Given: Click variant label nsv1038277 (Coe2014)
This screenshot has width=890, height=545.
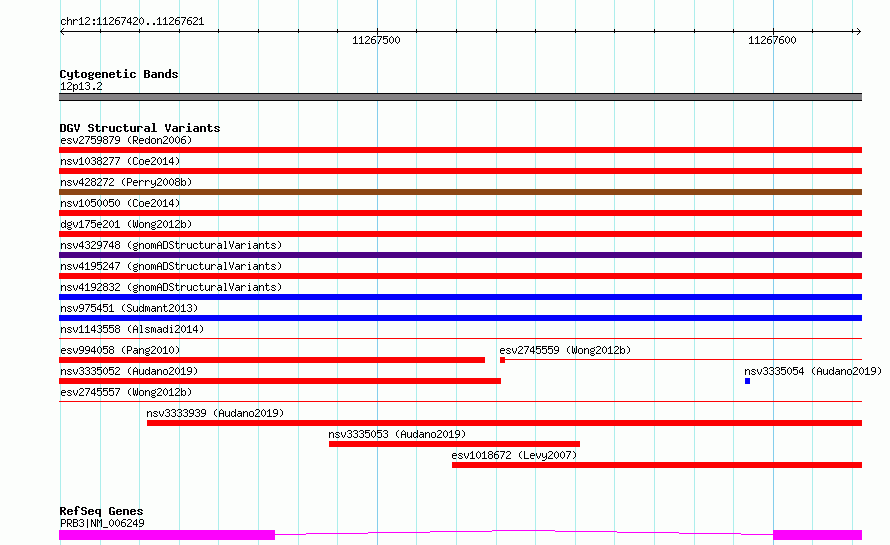Looking at the screenshot, I should pos(120,161).
